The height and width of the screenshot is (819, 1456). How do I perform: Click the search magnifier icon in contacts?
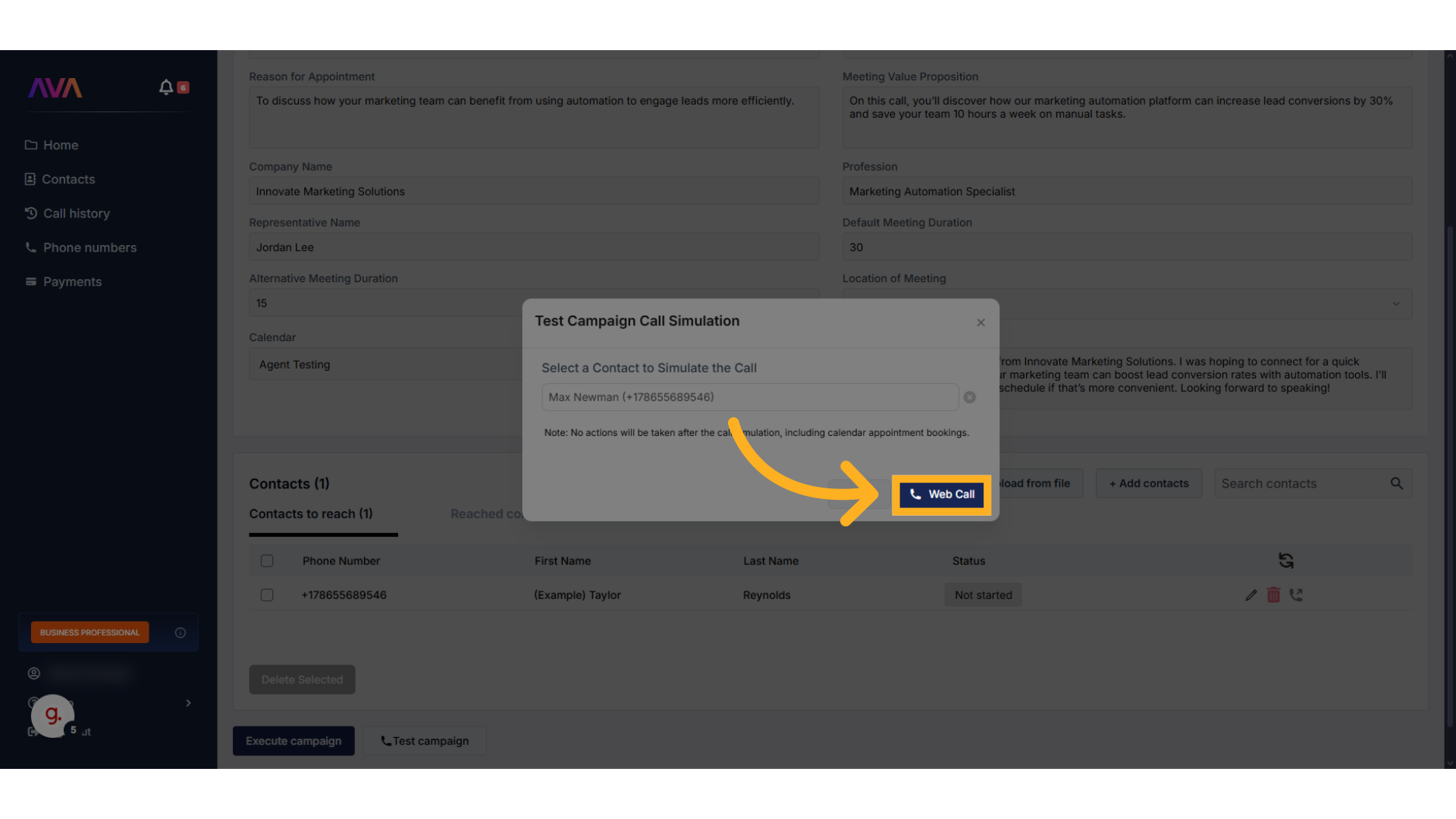pyautogui.click(x=1396, y=483)
